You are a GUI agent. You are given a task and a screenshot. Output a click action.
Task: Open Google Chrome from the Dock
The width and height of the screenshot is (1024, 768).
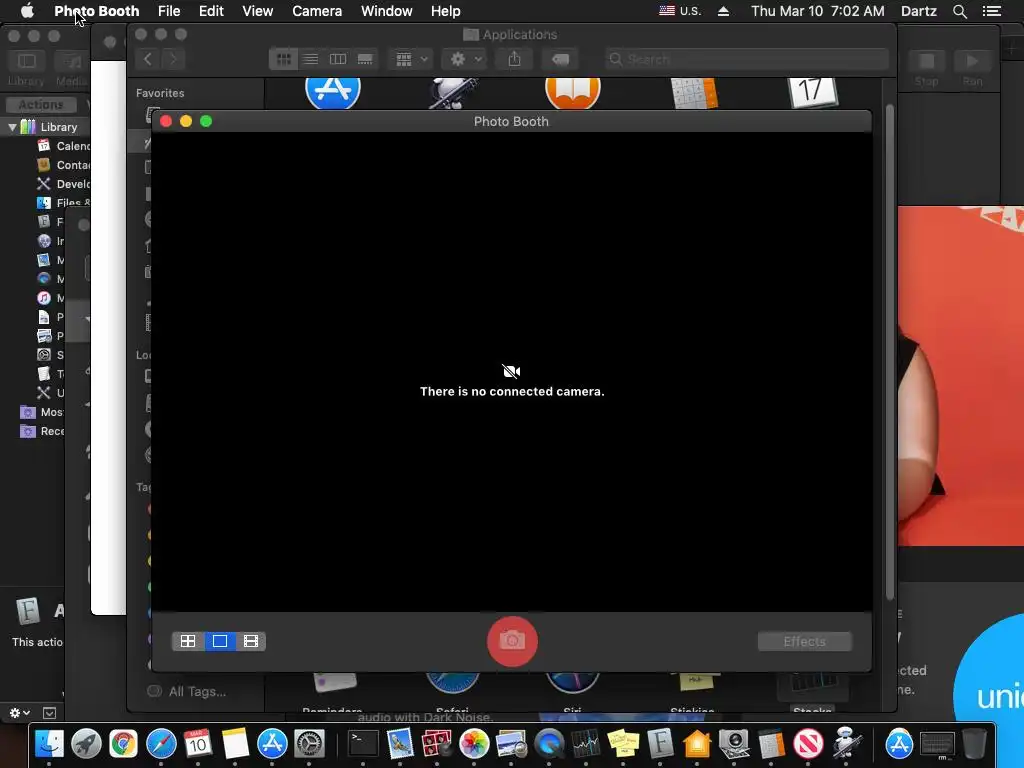123,743
